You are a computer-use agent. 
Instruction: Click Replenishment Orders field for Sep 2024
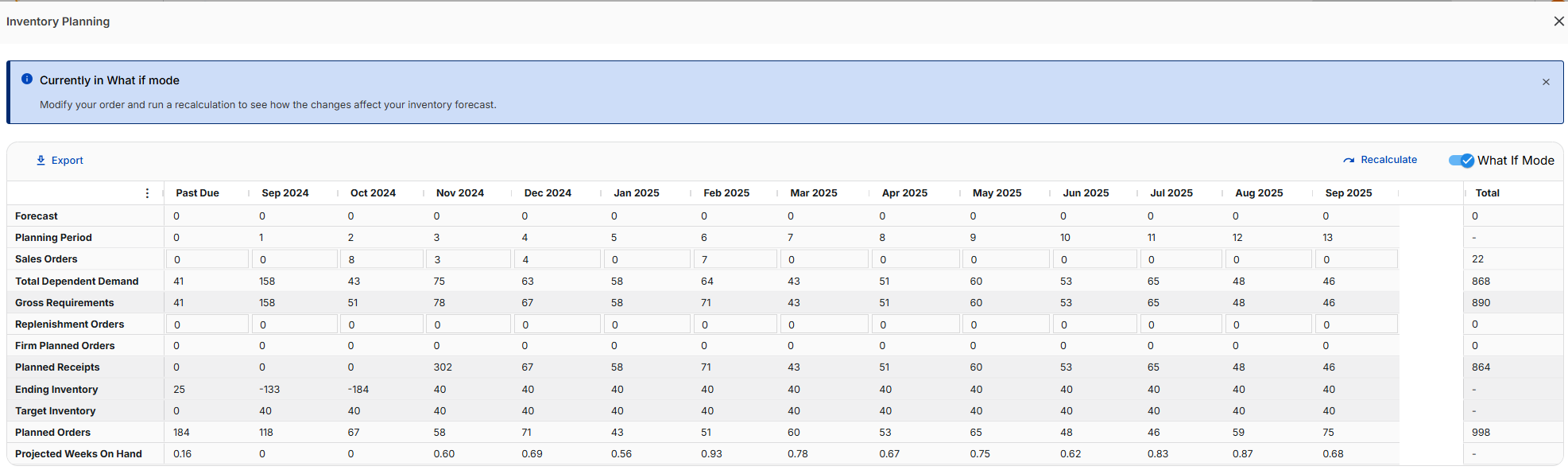click(x=294, y=324)
